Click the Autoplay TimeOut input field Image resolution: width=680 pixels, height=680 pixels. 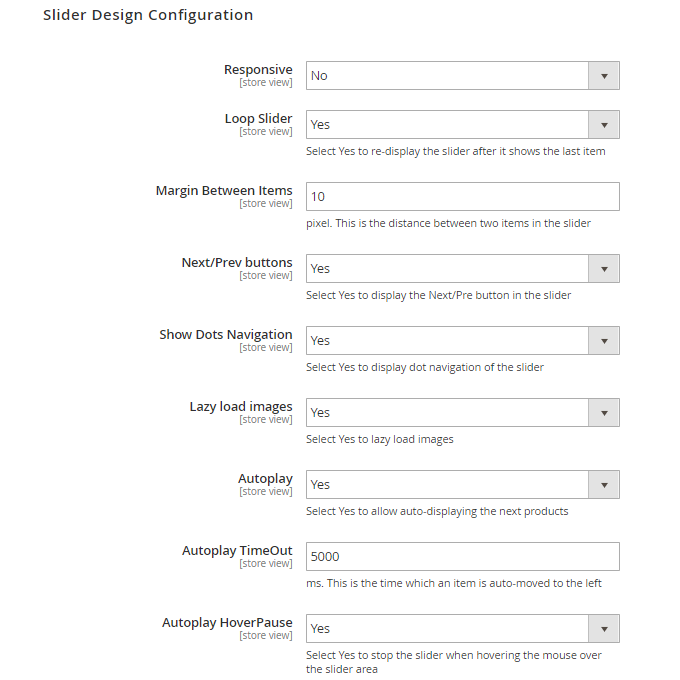pos(462,557)
